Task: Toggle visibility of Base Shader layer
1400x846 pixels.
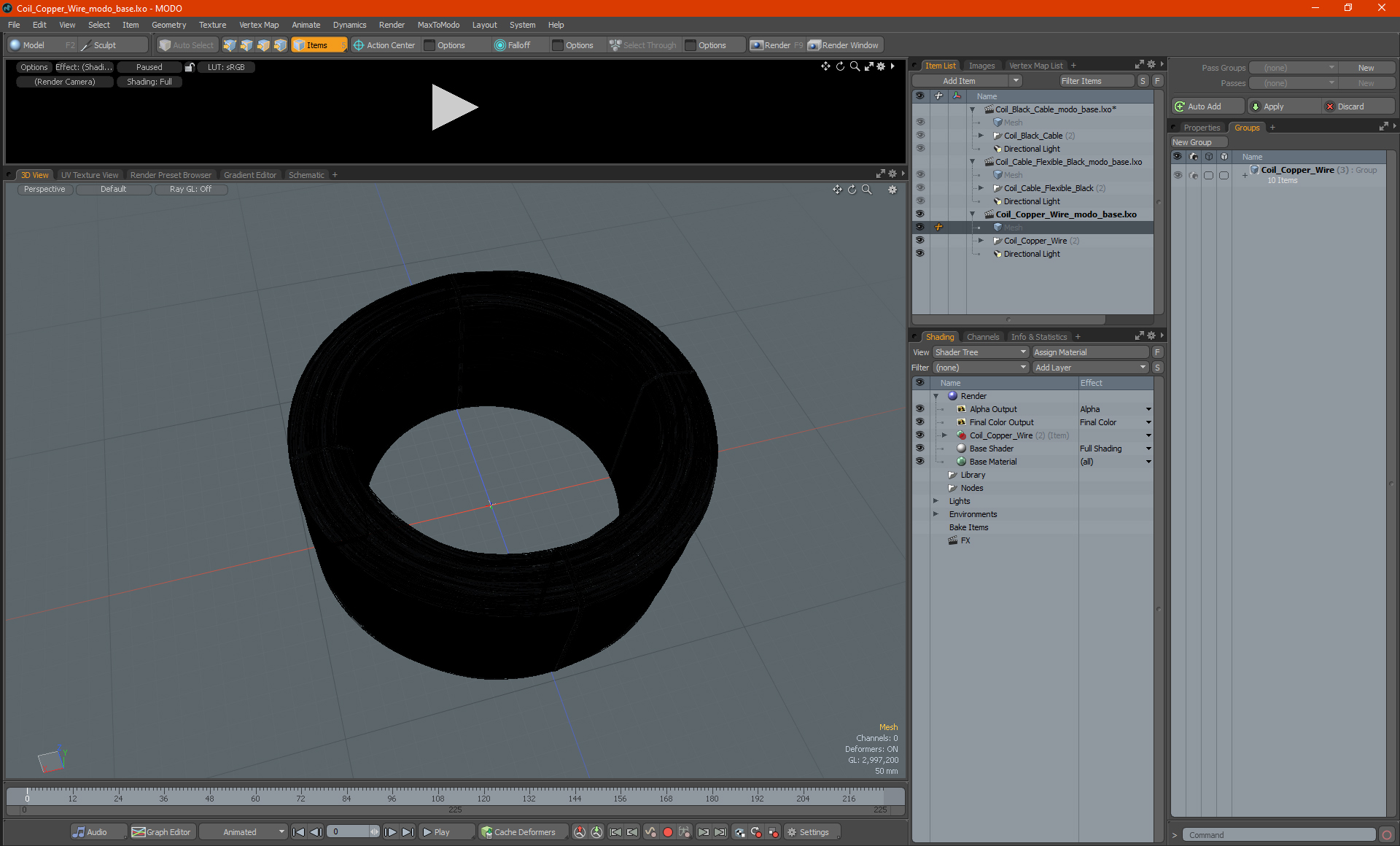Action: click(x=919, y=449)
